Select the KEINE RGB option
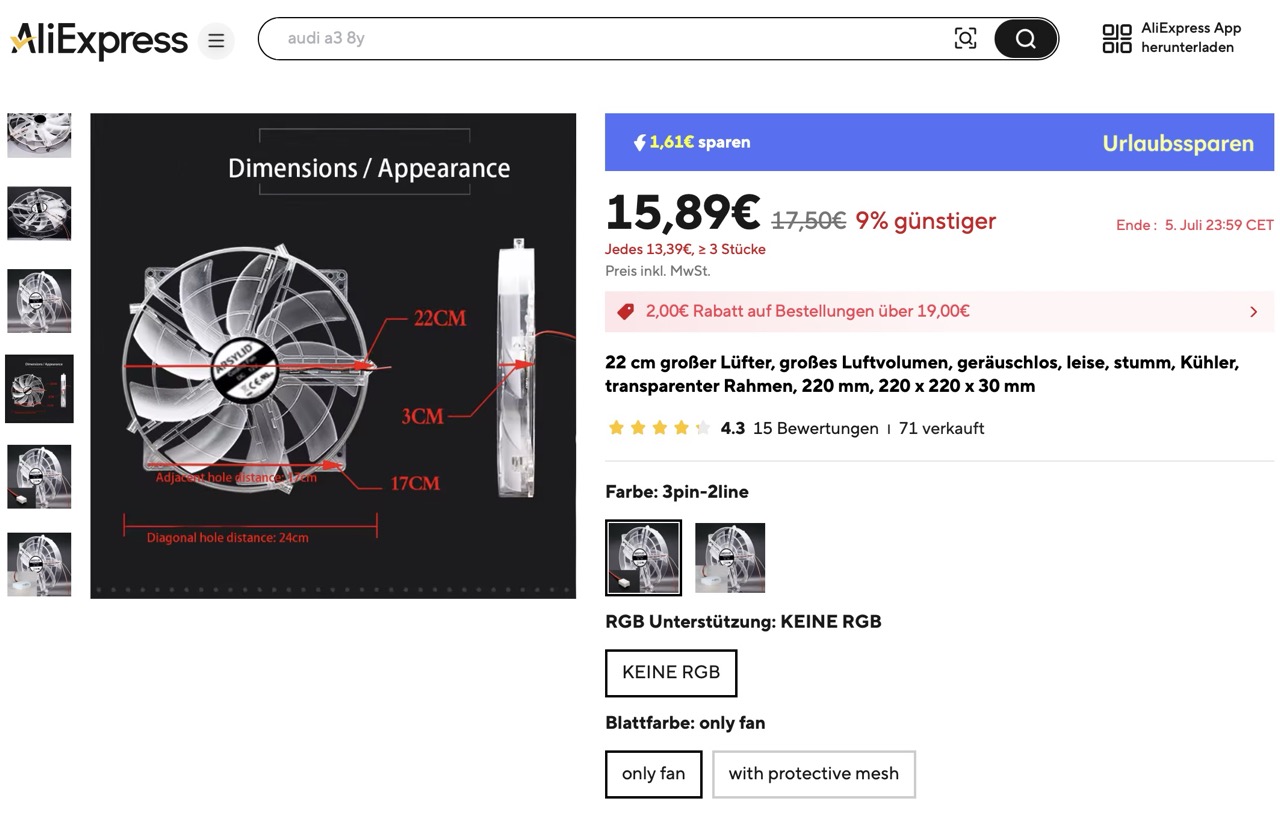Viewport: 1280px width, 815px height. (x=671, y=673)
